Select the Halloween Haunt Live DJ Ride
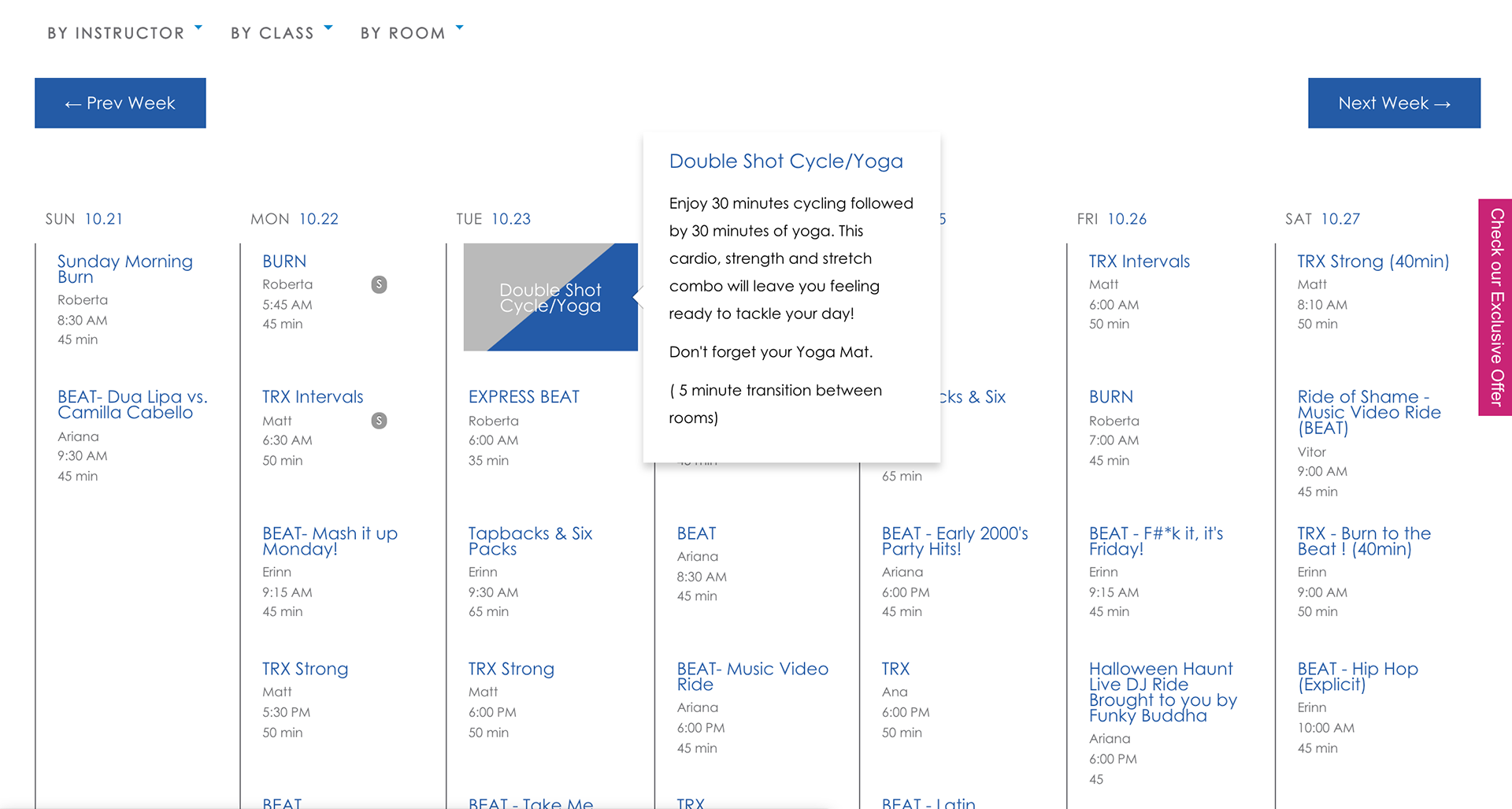Image resolution: width=1512 pixels, height=809 pixels. click(x=1162, y=692)
